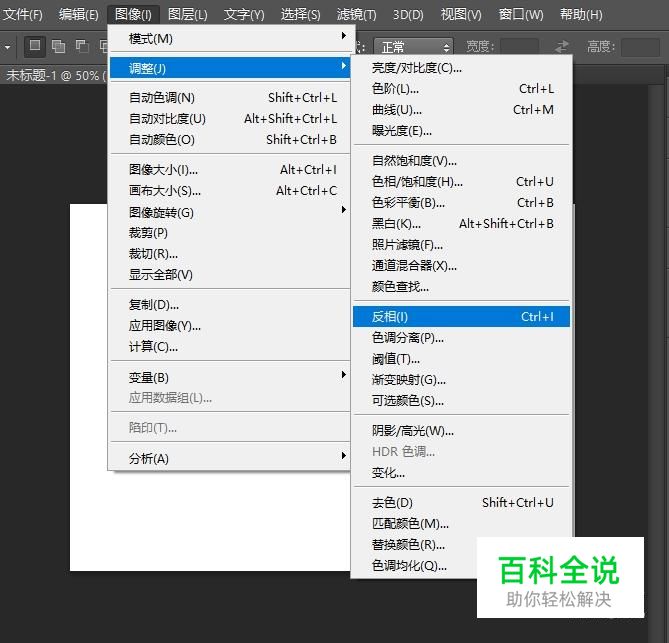
Task: Choose 自动对比度(U)
Action: point(230,119)
